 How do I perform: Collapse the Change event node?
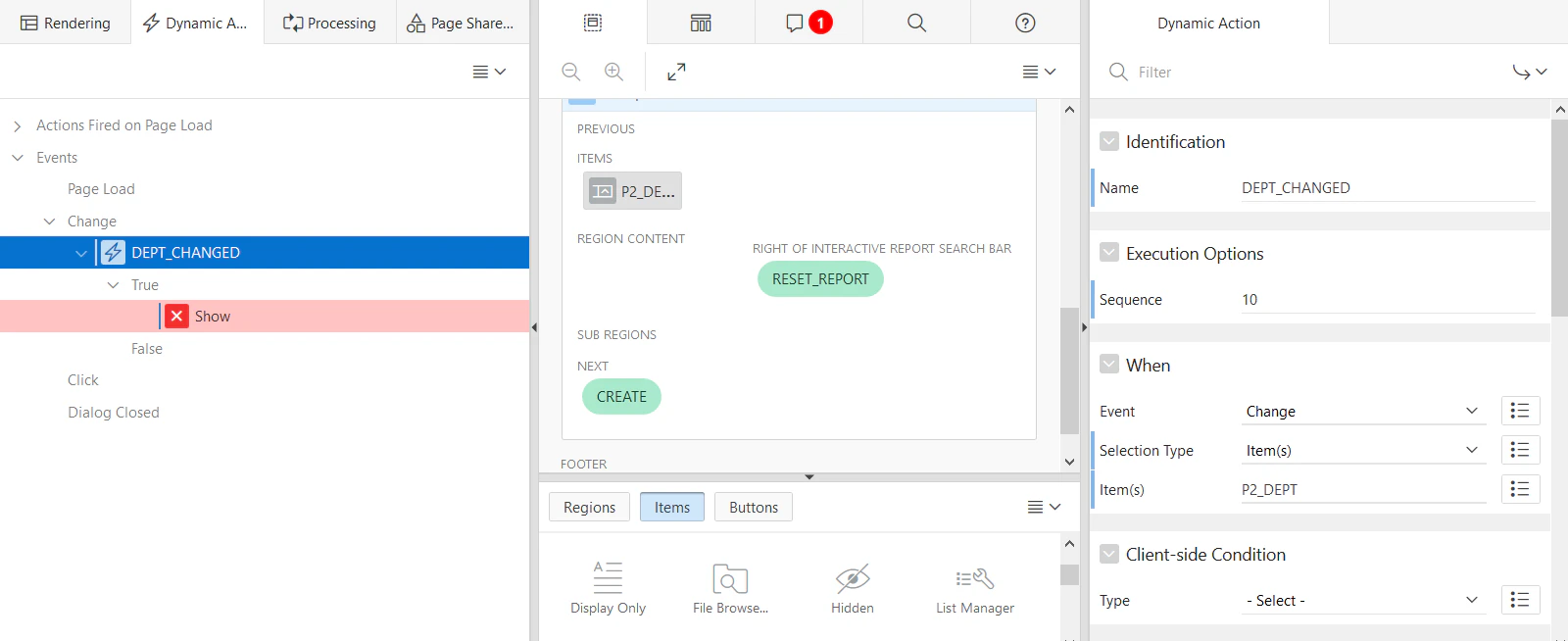tap(49, 222)
